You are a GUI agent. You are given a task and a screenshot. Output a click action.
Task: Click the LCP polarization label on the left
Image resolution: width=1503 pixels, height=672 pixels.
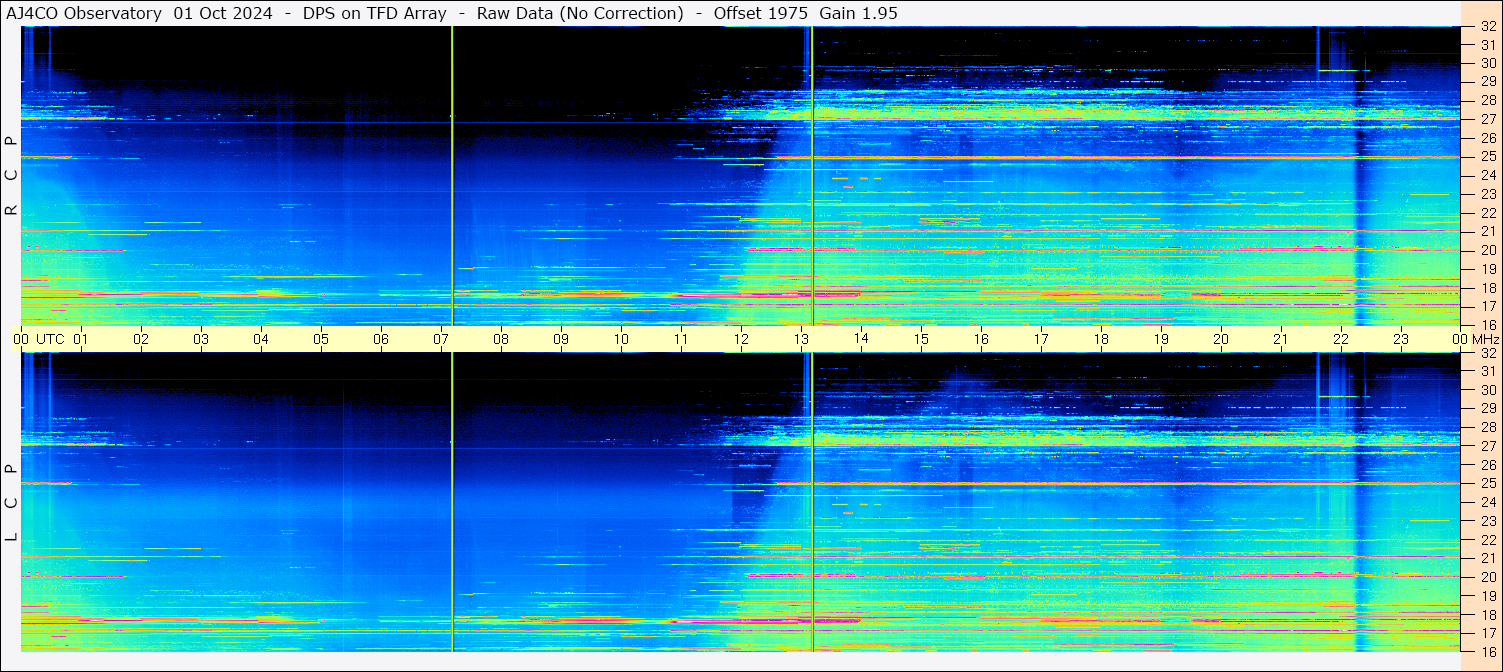(x=11, y=502)
